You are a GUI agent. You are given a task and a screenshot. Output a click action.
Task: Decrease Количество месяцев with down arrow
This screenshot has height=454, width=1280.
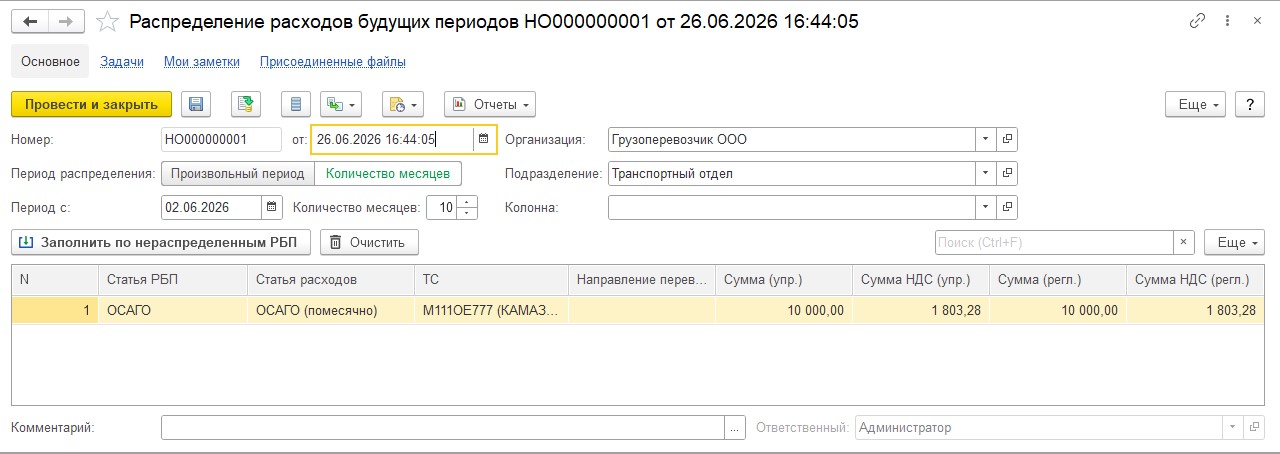point(467,213)
